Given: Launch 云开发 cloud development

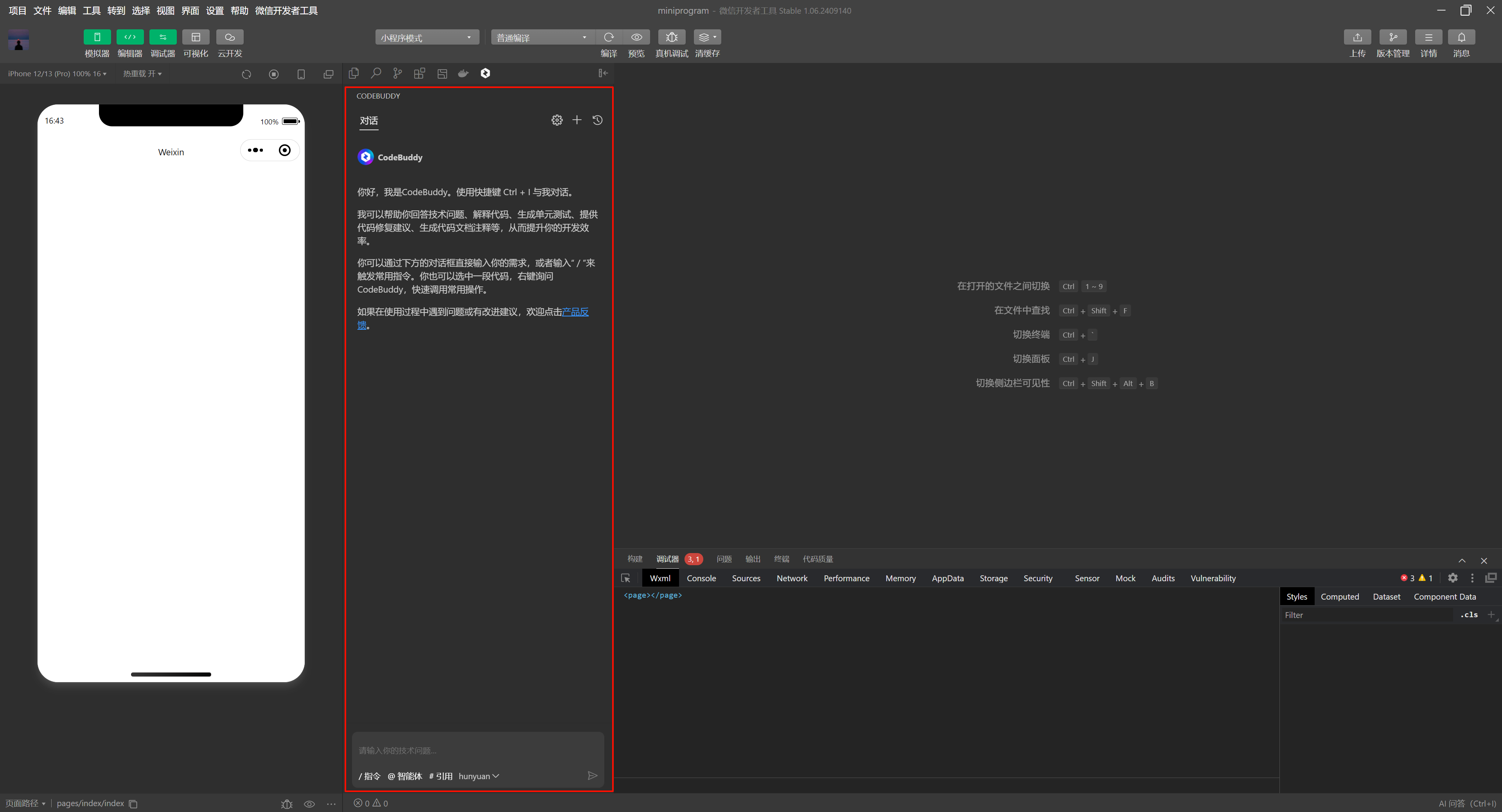Looking at the screenshot, I should click(230, 43).
